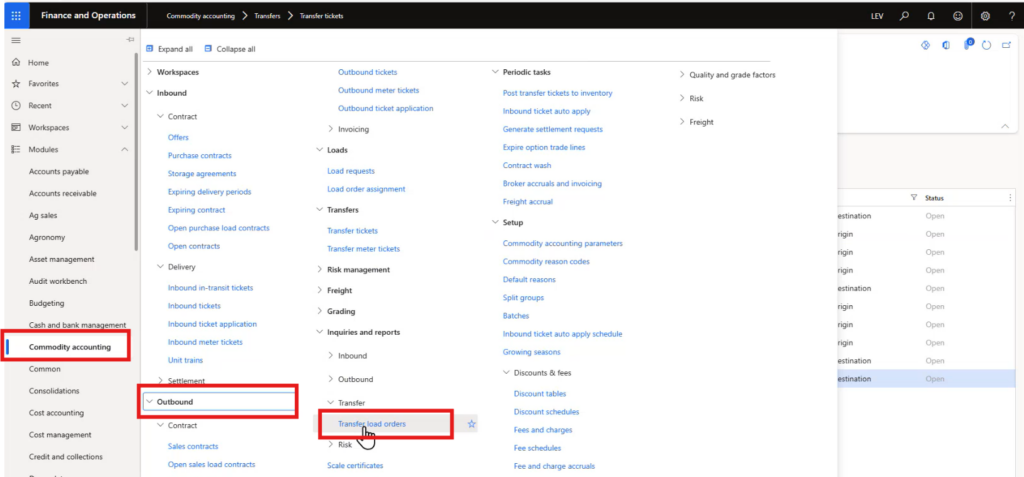Viewport: 1024px width, 477px height.
Task: Select Cost accounting module
Action: pos(56,413)
